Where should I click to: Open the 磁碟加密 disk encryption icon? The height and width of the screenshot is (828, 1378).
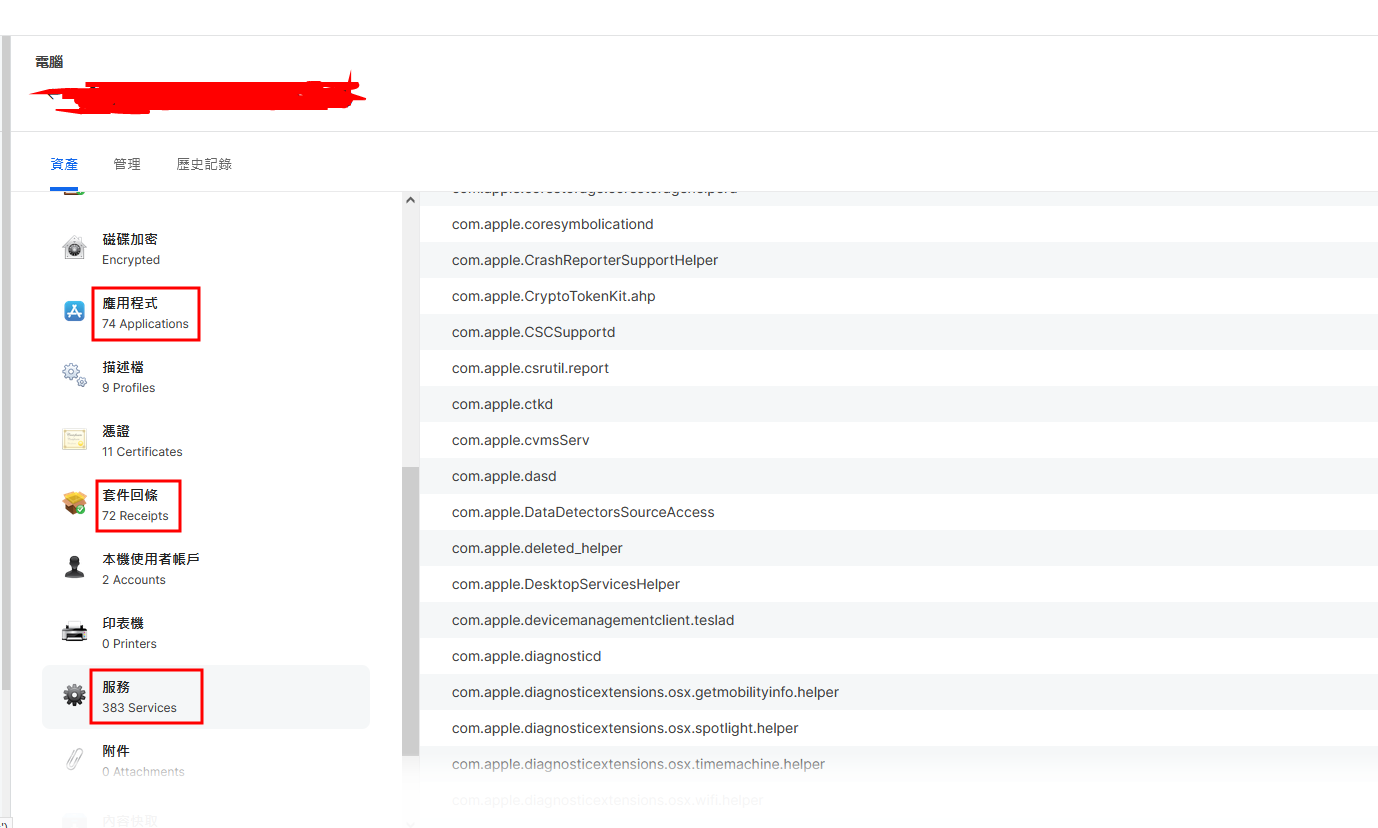point(74,248)
